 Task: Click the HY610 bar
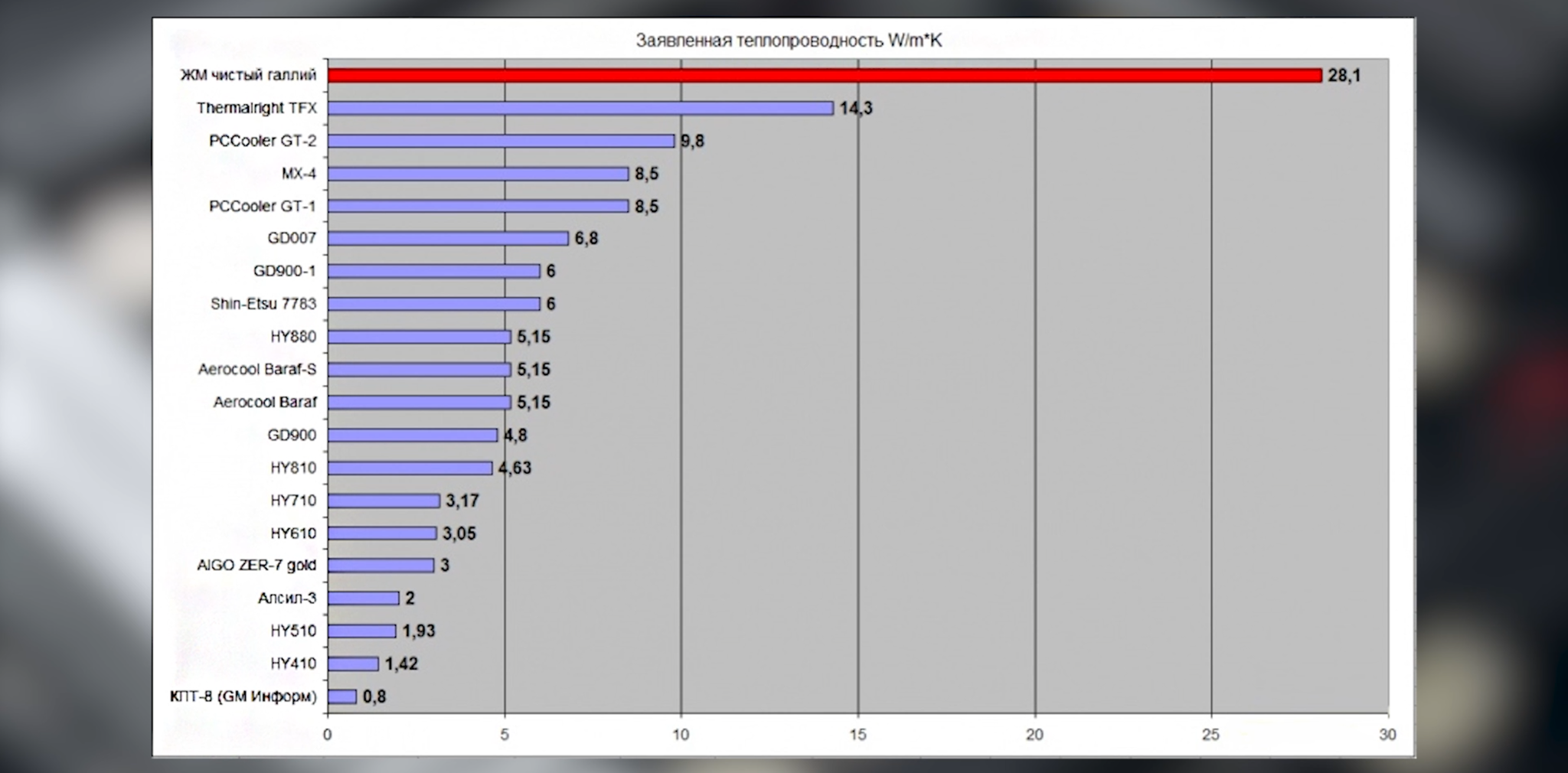pyautogui.click(x=382, y=533)
